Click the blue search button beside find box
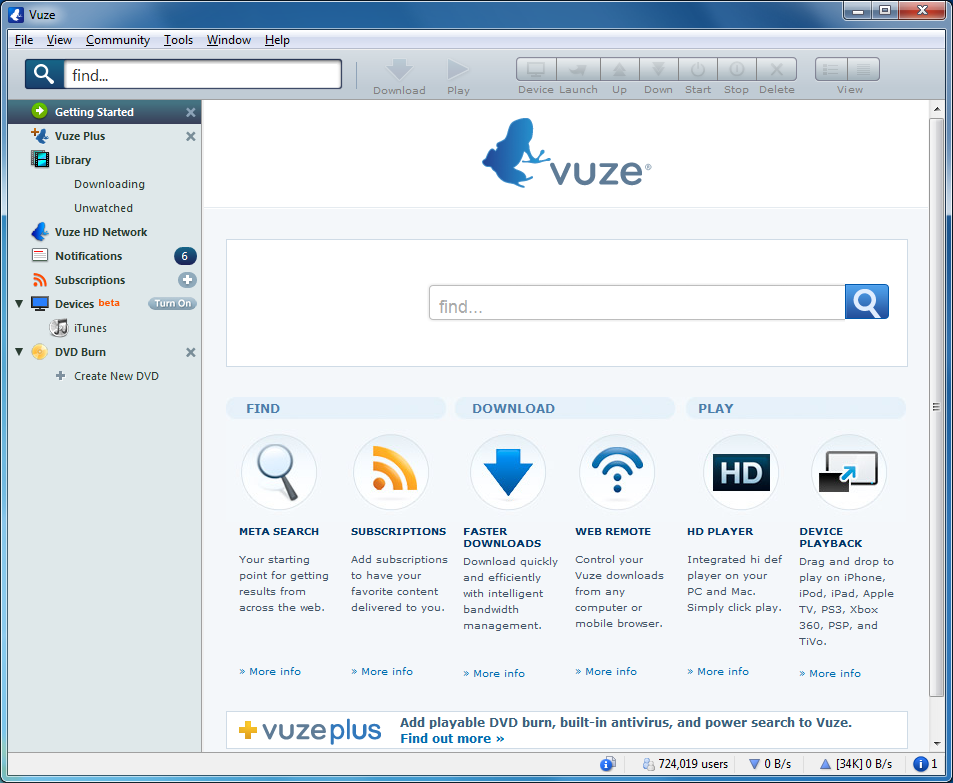 click(867, 302)
